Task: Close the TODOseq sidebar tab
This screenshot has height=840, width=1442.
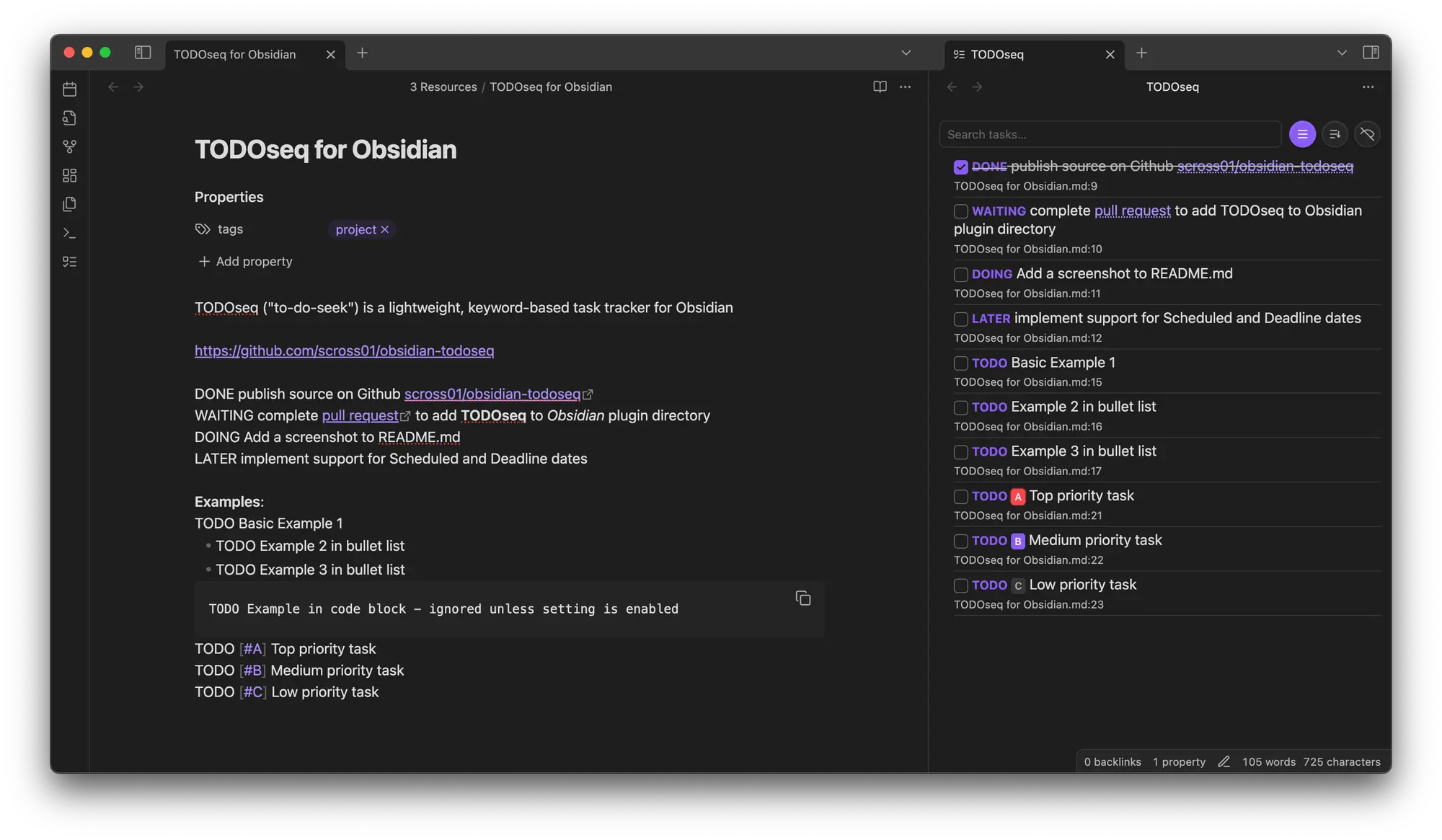Action: pyautogui.click(x=1110, y=55)
